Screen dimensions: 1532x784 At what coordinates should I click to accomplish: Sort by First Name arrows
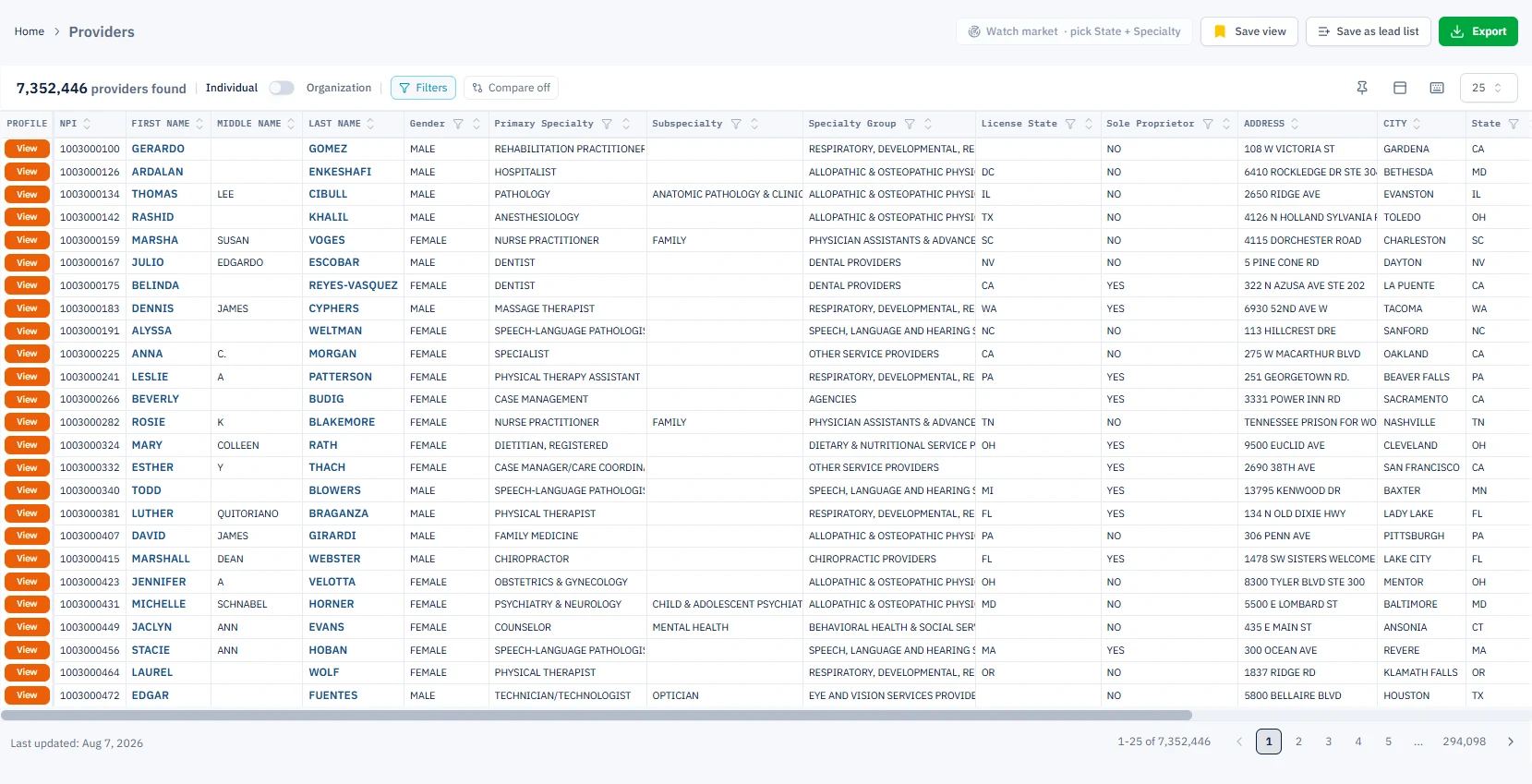click(x=199, y=124)
